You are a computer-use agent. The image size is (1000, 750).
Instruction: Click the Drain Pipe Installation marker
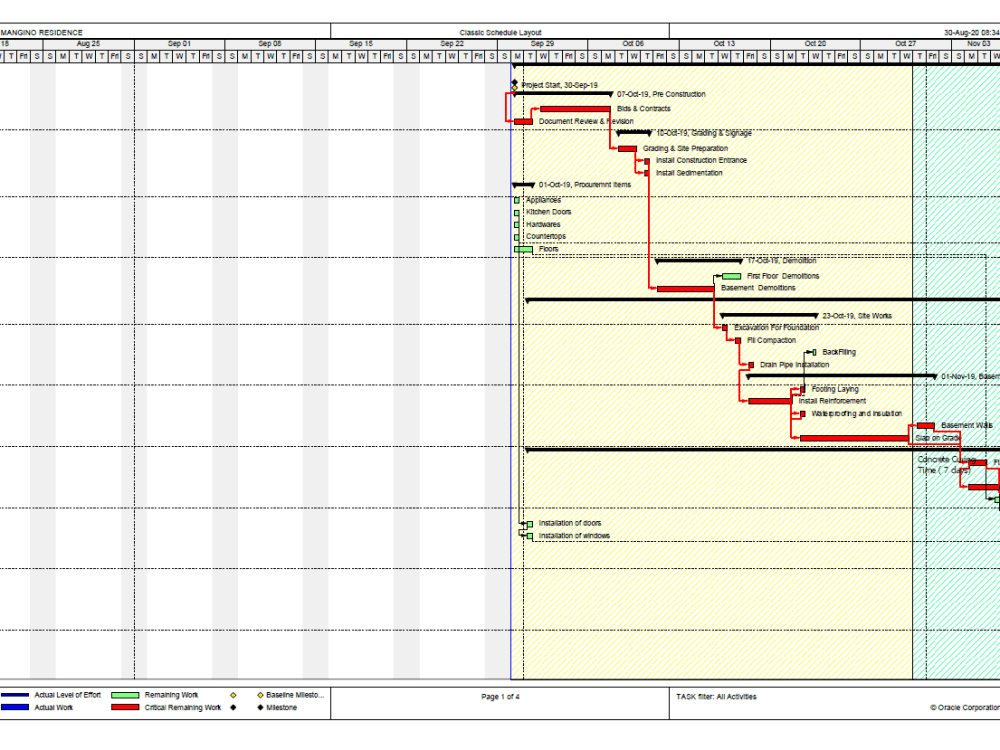pos(751,365)
